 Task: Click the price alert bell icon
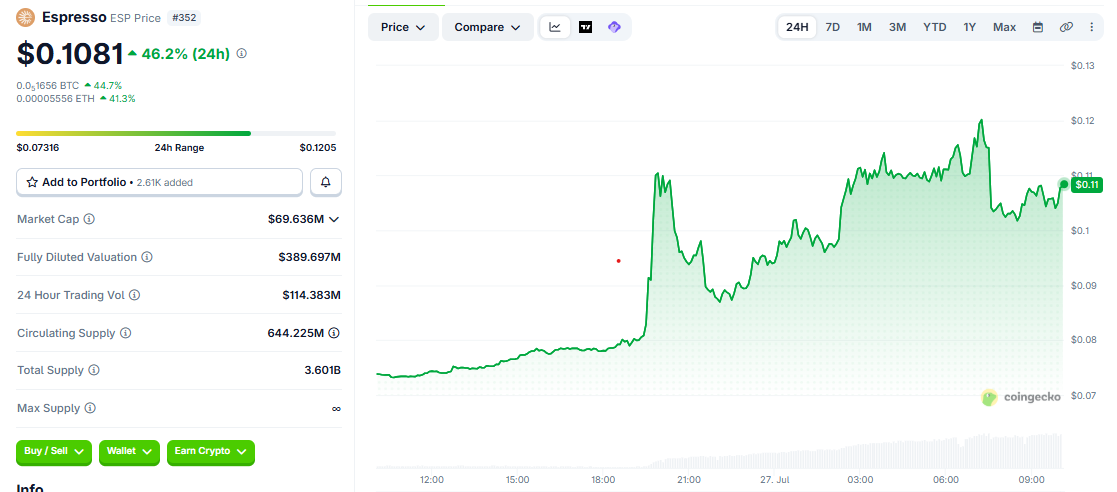click(326, 182)
